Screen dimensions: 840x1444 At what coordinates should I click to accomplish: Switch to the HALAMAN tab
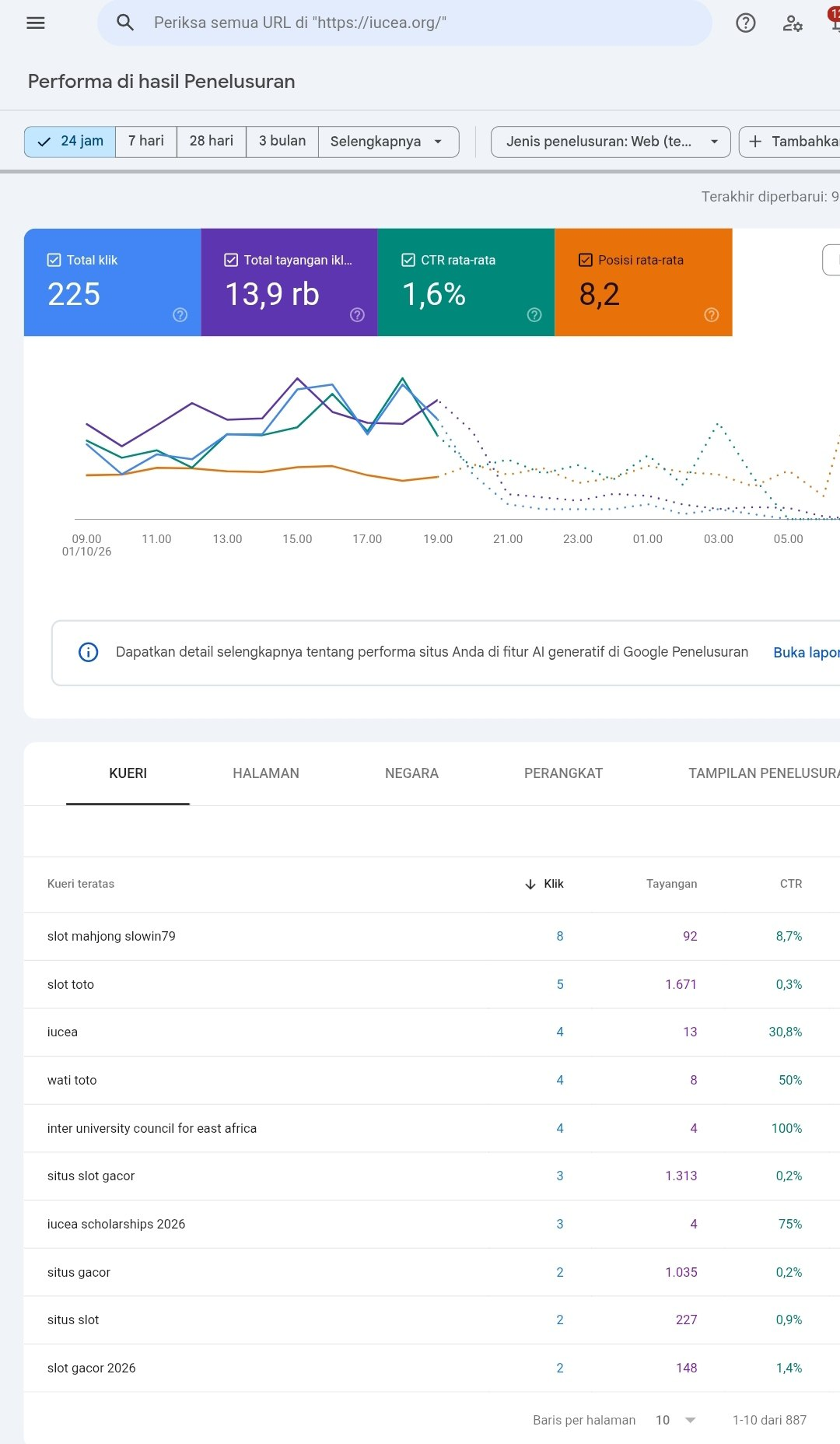coord(266,773)
